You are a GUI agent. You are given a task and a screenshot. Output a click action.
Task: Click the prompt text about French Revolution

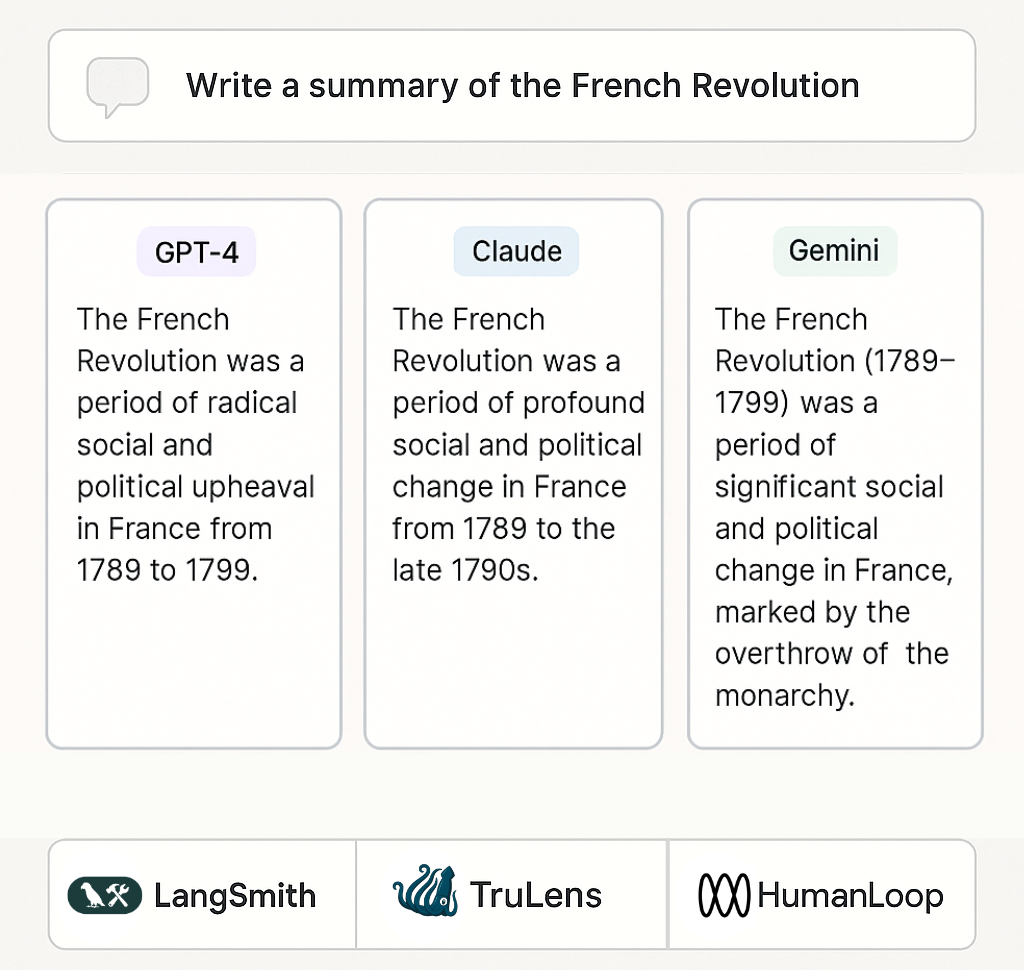click(x=522, y=86)
